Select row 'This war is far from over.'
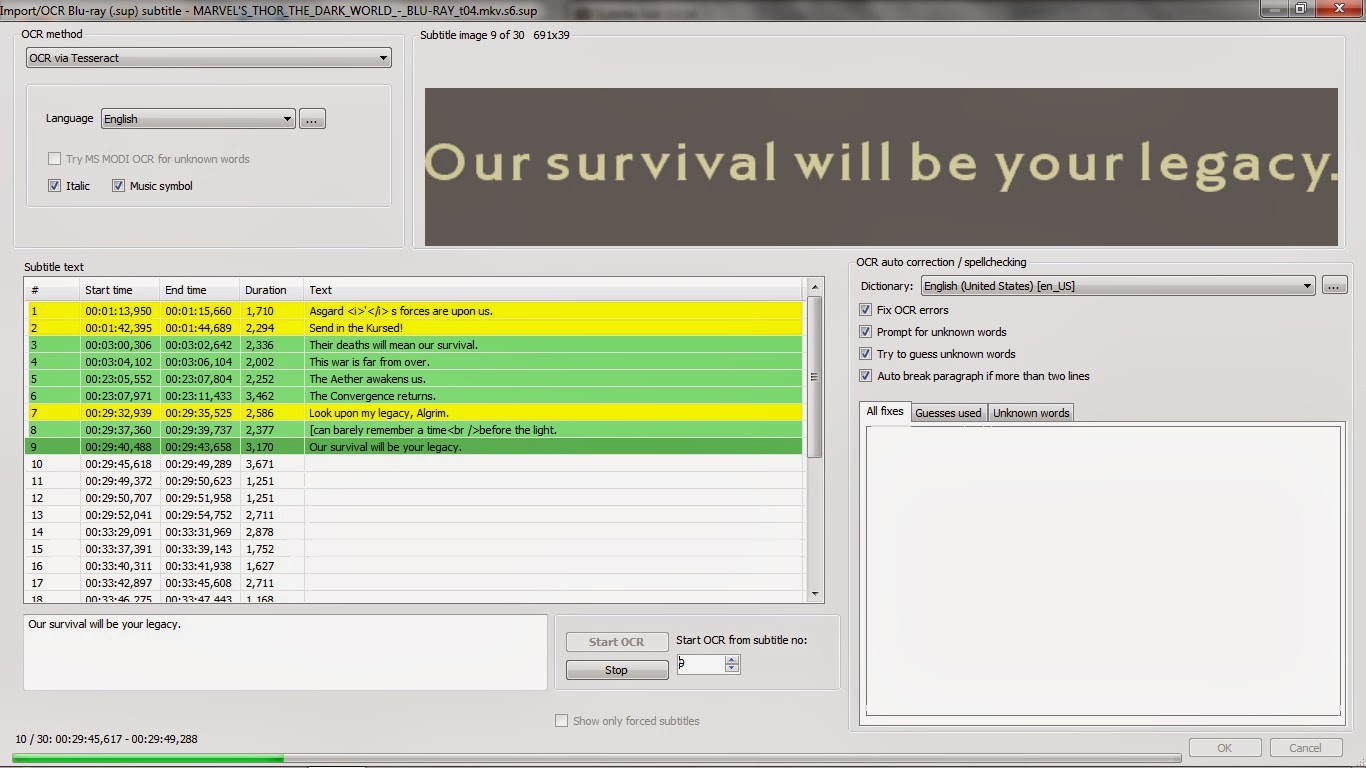The image size is (1366, 768). 414,362
